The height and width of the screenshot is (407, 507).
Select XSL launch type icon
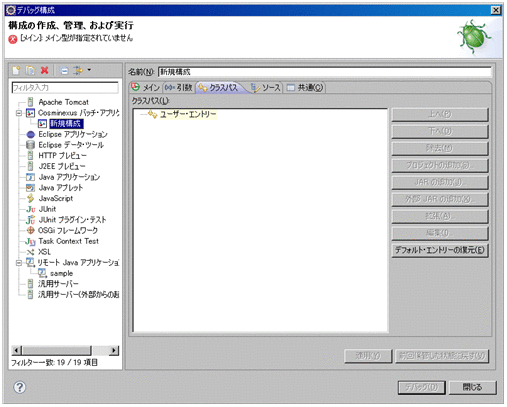click(30, 252)
